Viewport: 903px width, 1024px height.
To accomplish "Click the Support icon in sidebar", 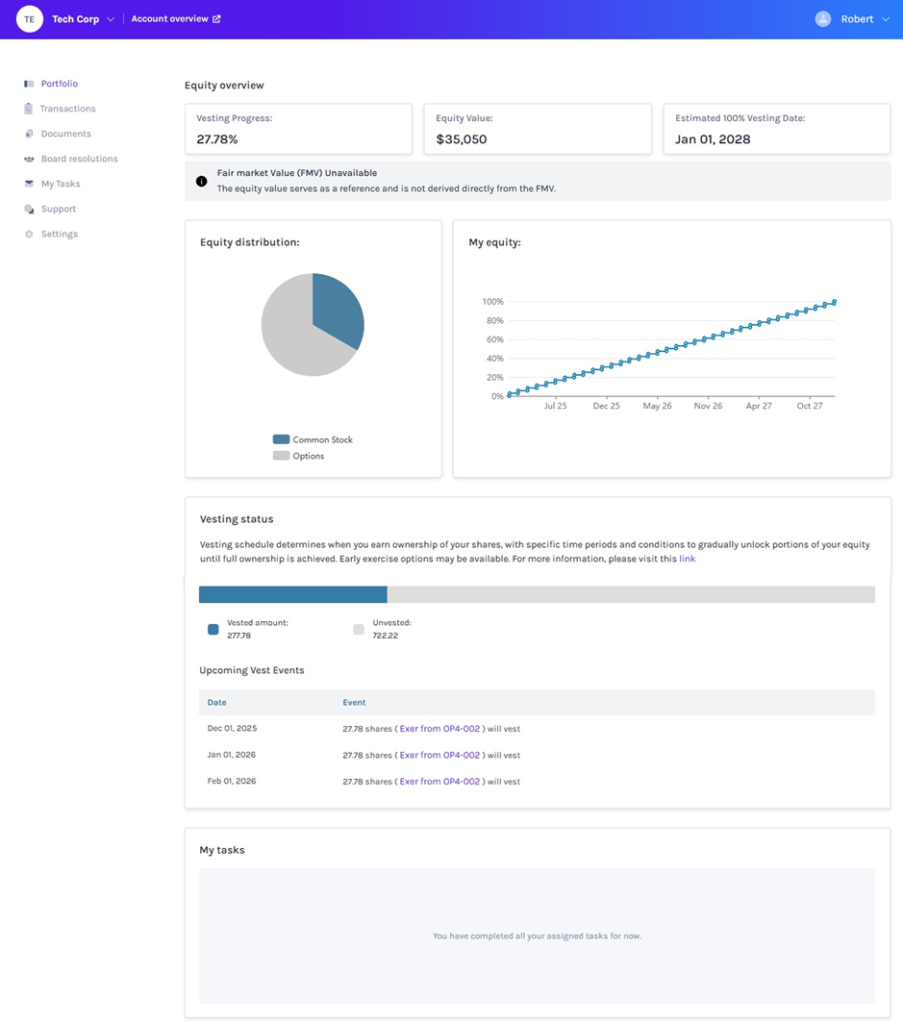I will pos(29,209).
